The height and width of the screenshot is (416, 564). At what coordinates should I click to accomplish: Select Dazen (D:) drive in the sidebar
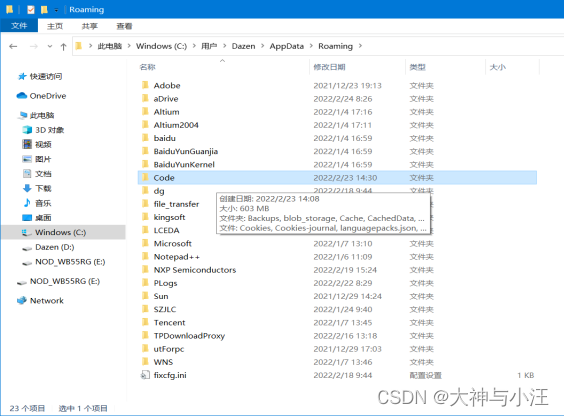[x=55, y=247]
